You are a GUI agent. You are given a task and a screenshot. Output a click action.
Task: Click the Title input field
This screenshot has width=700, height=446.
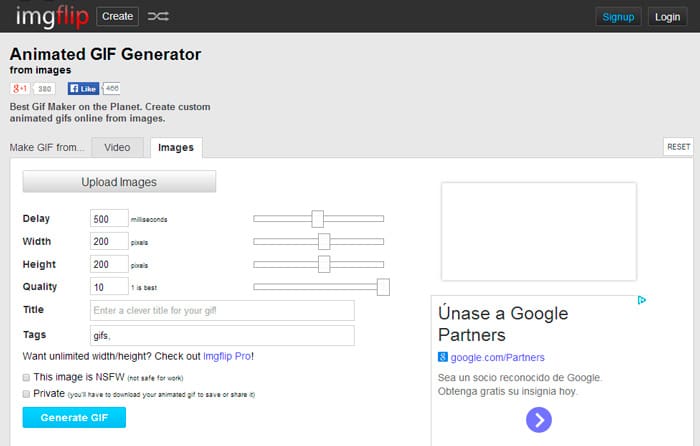[222, 310]
